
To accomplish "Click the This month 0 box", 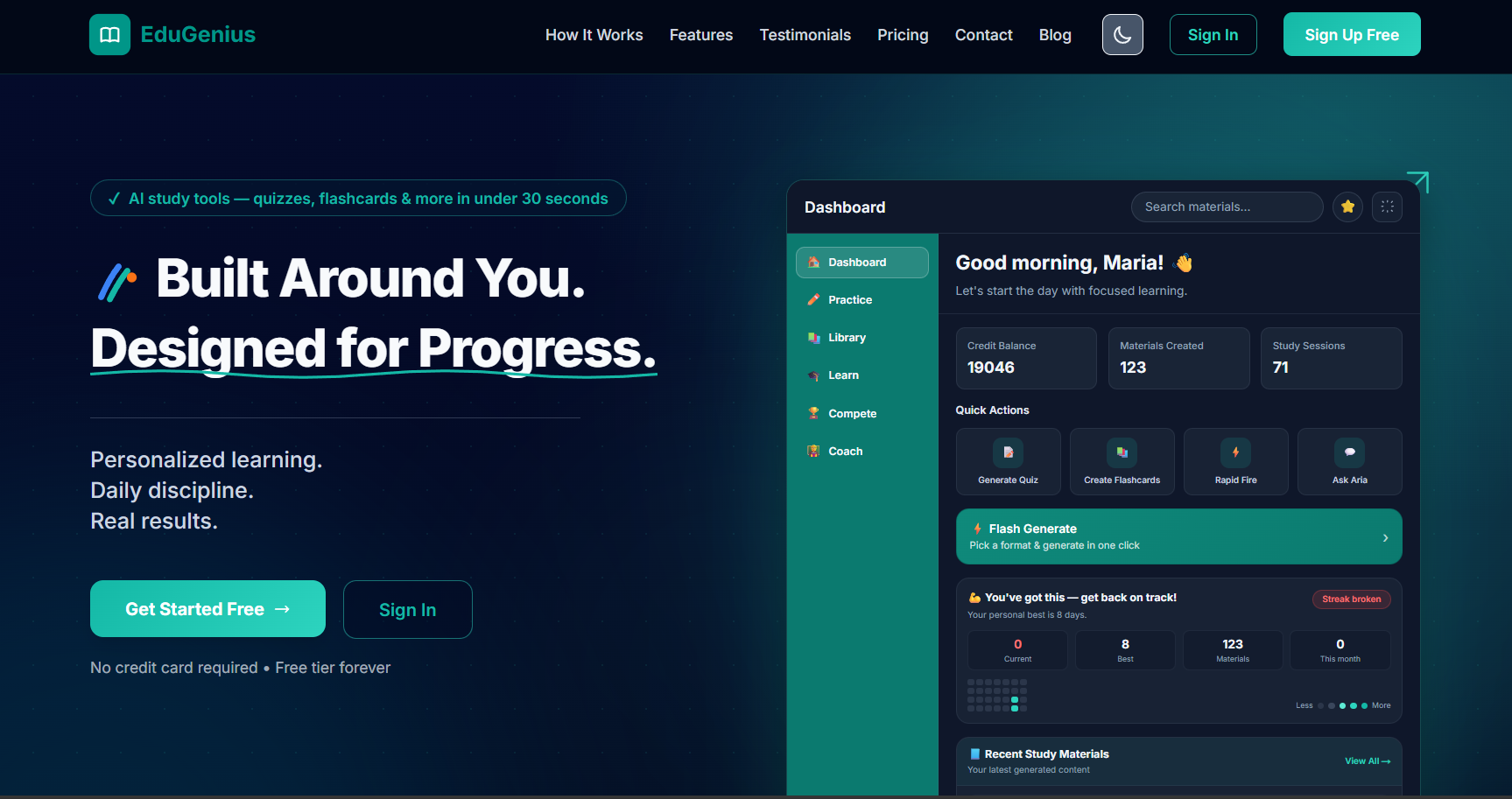I will [1340, 650].
